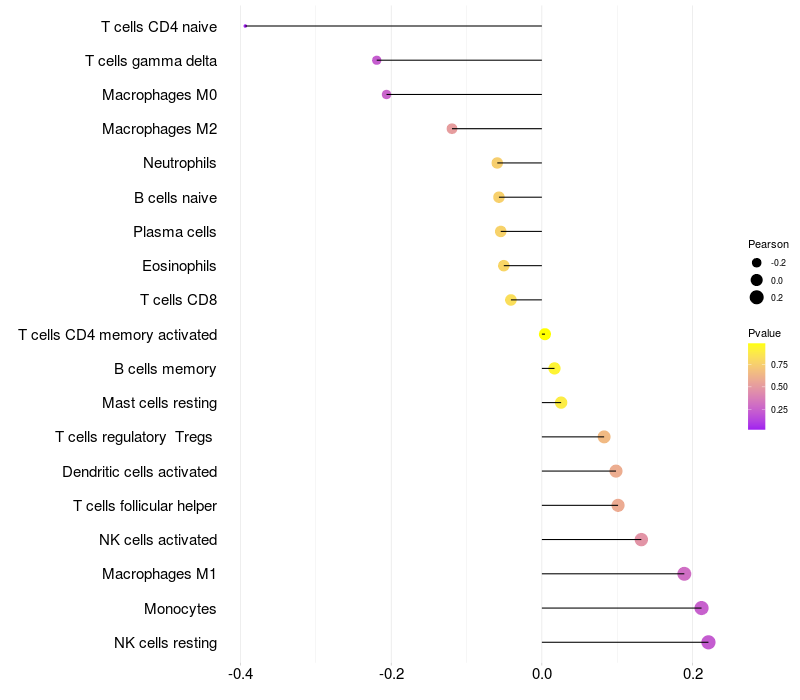
Task: Click the Neutrophils axis label
Action: (180, 163)
